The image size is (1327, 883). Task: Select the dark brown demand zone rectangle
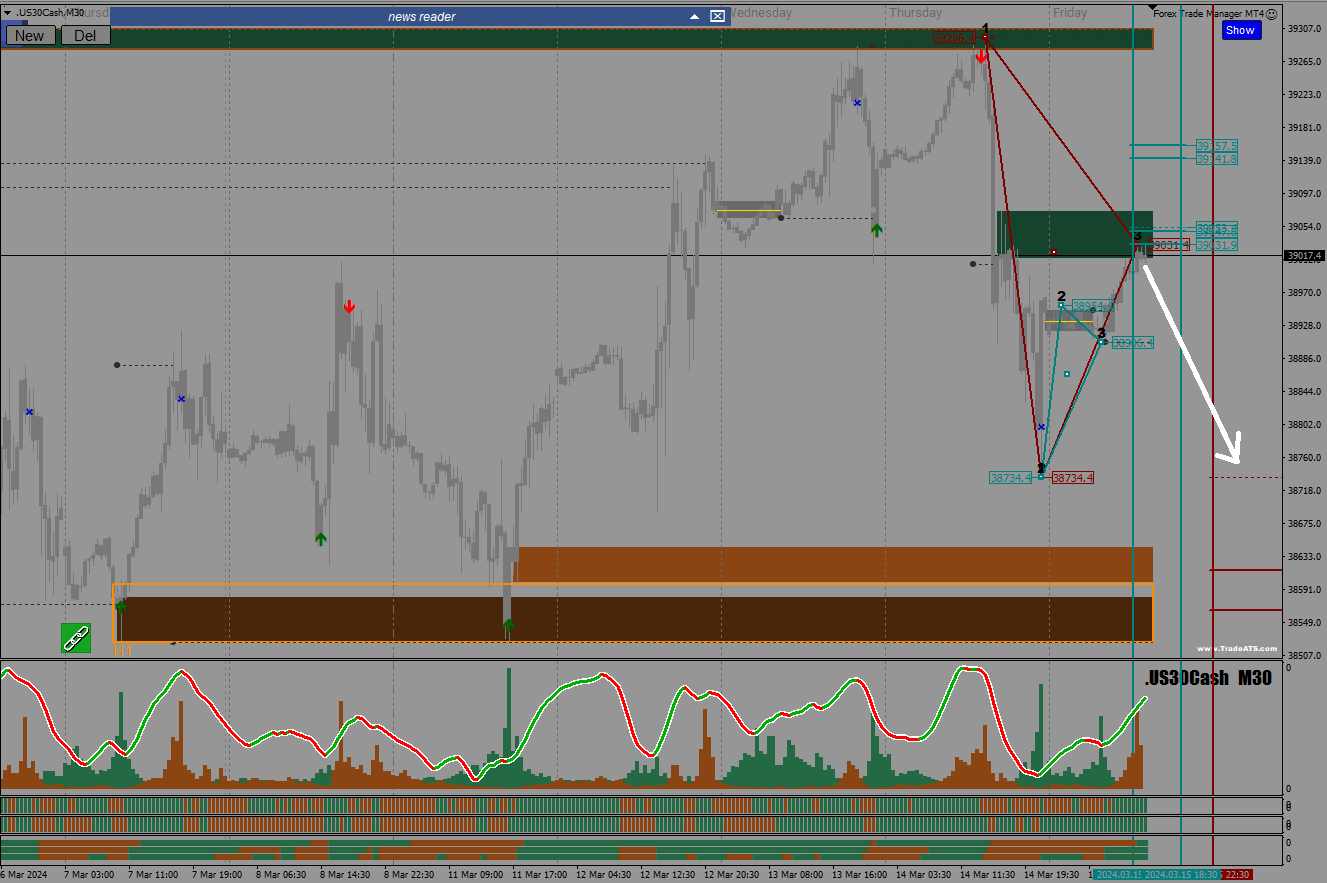click(x=635, y=619)
